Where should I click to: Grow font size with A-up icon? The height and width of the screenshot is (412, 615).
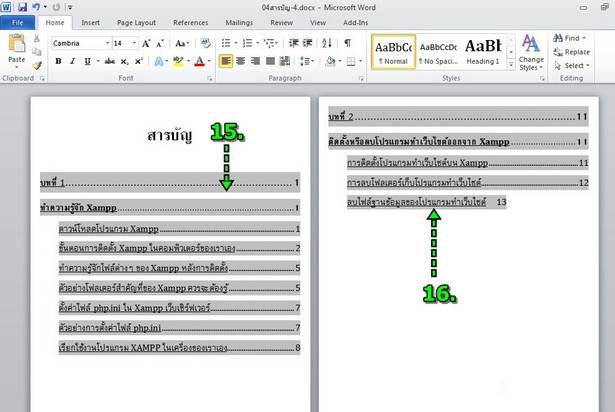click(146, 43)
